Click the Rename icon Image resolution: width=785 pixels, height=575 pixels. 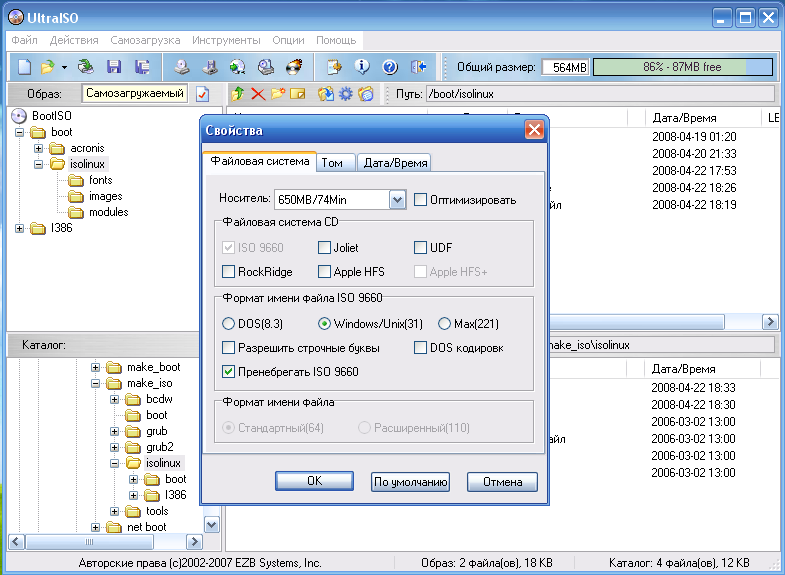click(x=298, y=94)
